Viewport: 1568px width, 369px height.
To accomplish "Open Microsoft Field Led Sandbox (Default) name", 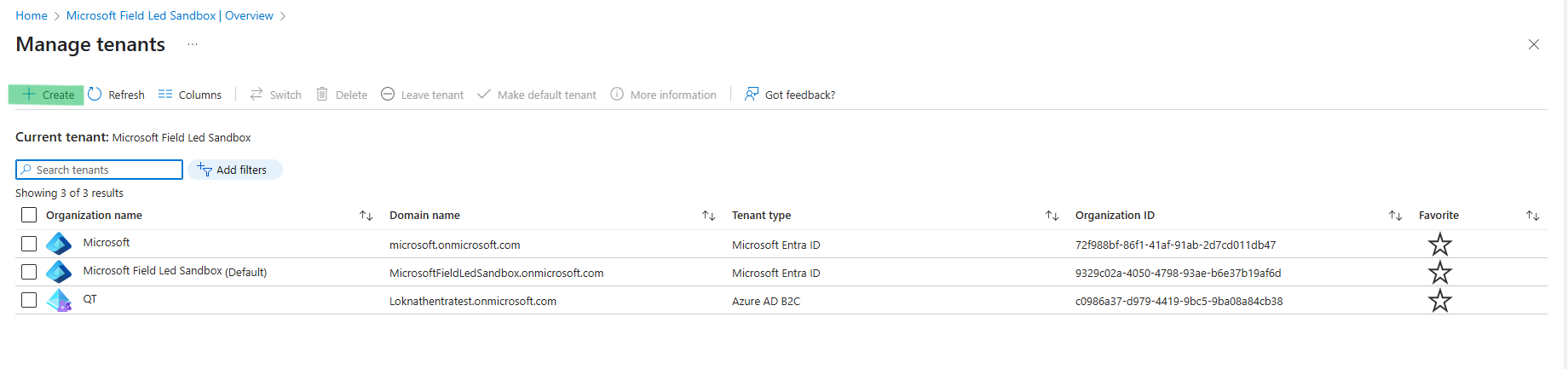I will (x=175, y=271).
